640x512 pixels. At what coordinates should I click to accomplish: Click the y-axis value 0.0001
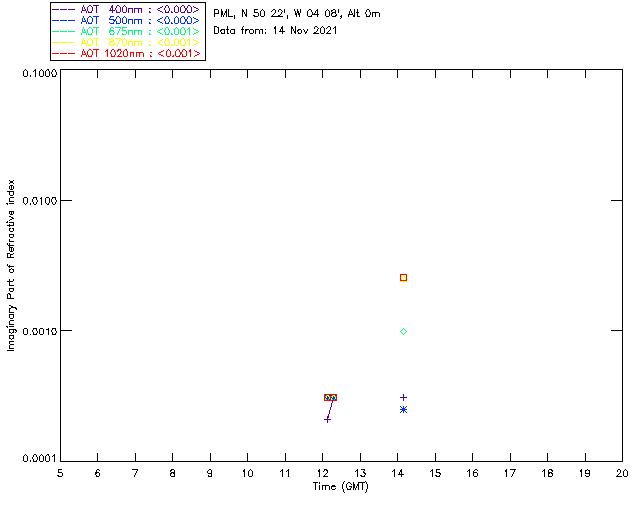(40, 459)
